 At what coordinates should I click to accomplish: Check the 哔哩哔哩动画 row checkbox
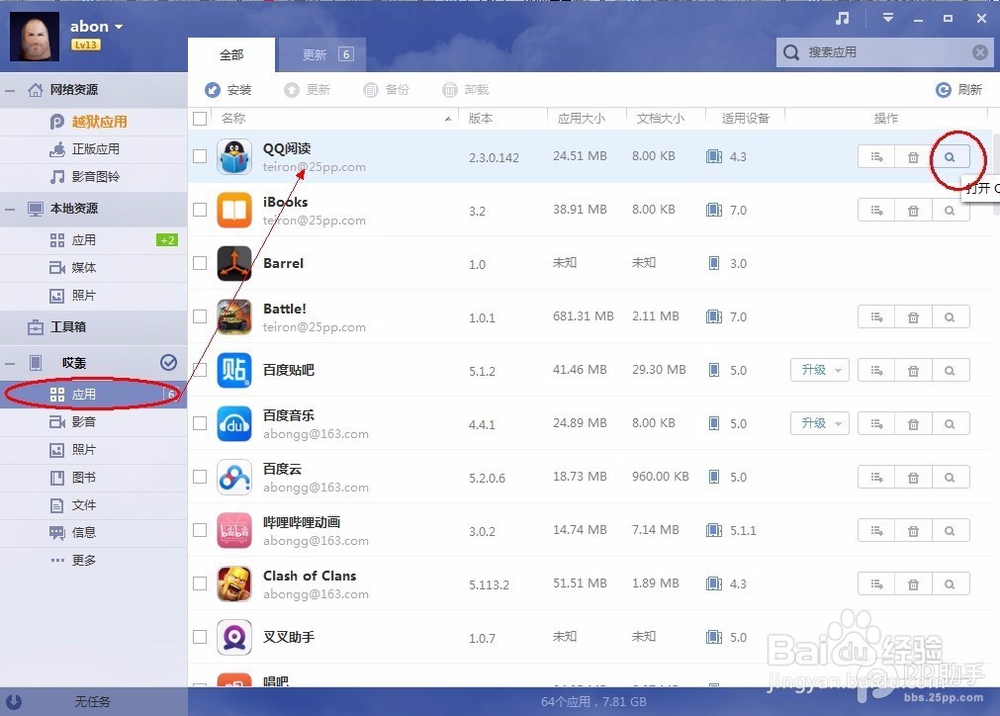coord(200,530)
